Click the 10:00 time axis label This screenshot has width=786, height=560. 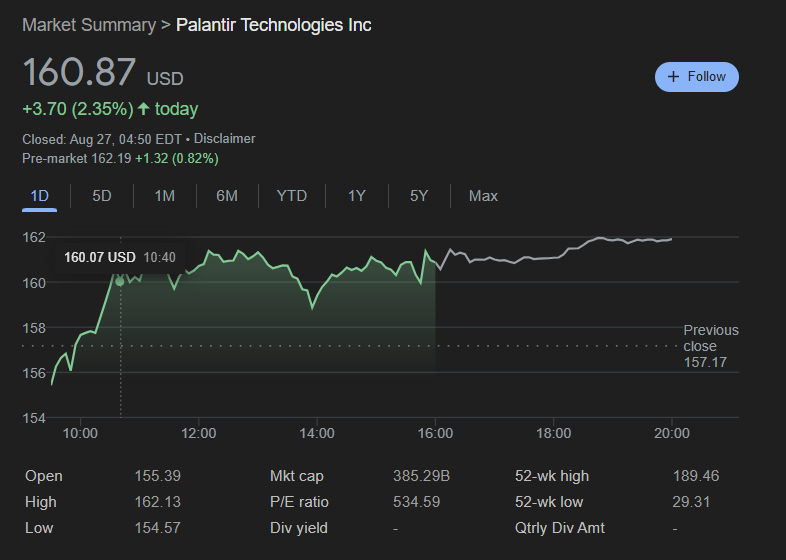[80, 433]
